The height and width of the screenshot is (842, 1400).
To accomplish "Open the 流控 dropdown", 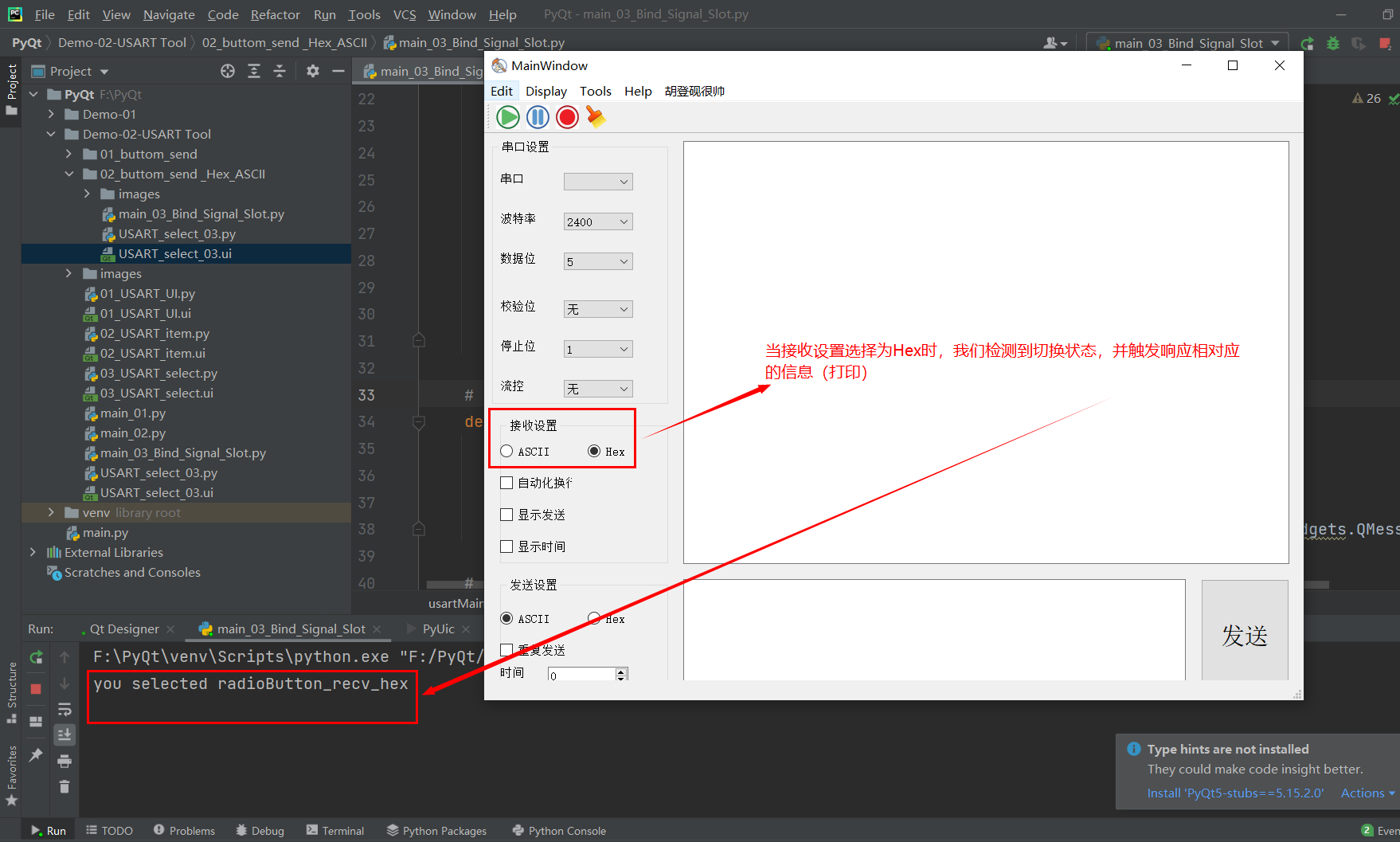I will pyautogui.click(x=598, y=389).
